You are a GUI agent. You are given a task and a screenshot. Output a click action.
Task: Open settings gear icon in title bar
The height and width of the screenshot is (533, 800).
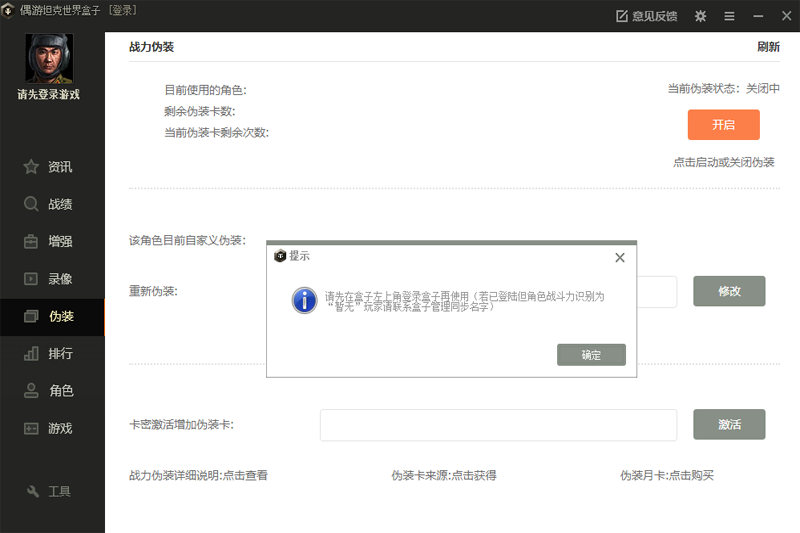tap(700, 16)
